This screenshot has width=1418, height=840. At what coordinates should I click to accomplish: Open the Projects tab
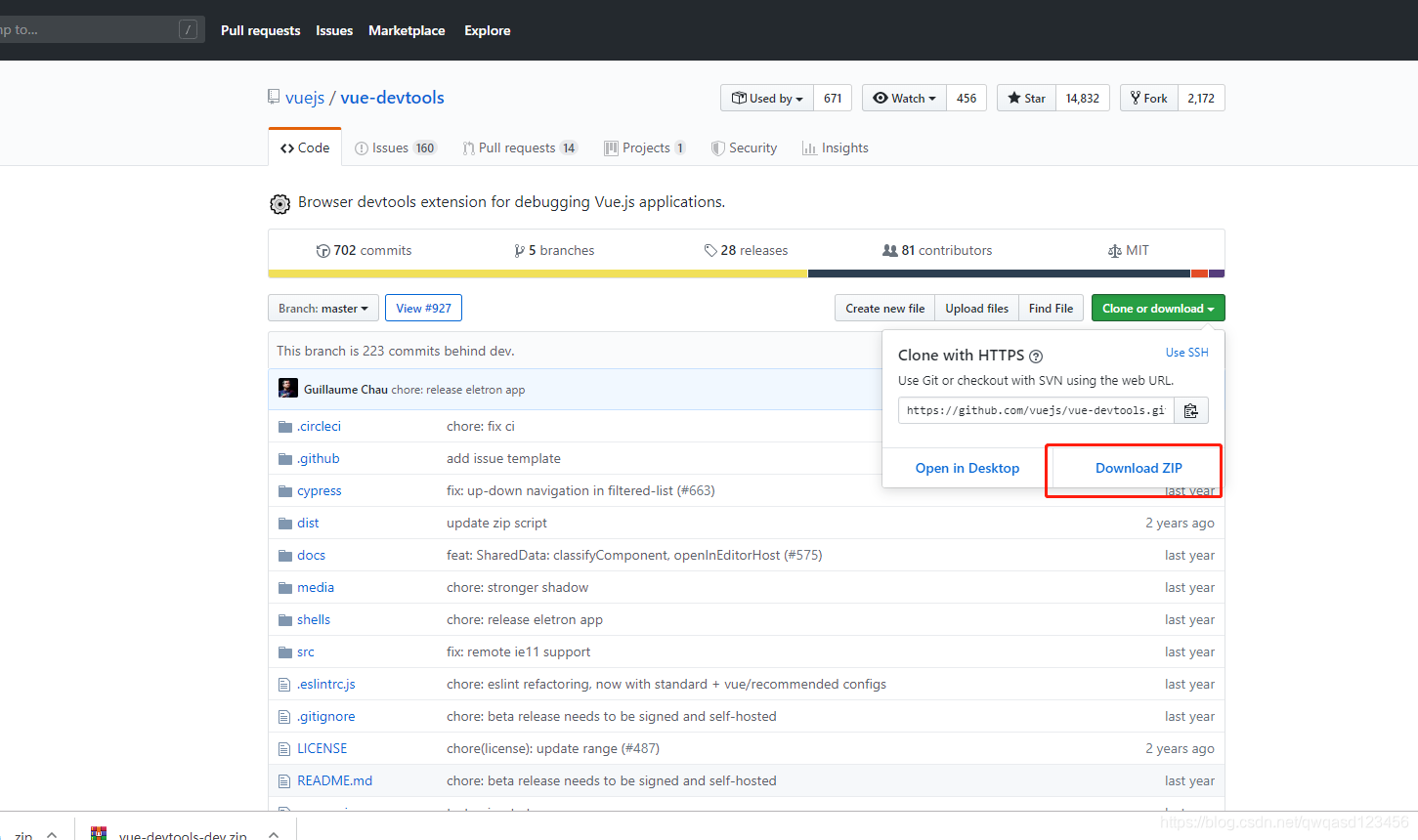[645, 147]
